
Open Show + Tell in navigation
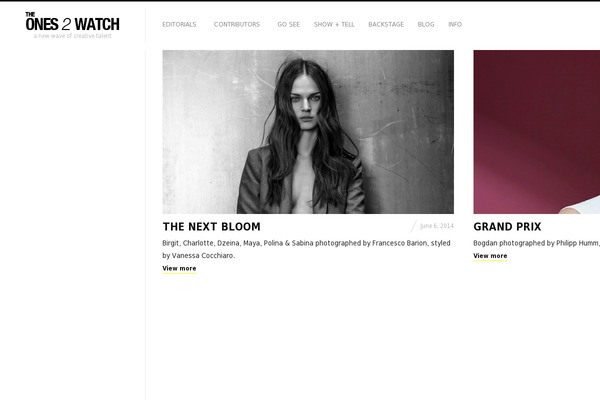tap(334, 24)
